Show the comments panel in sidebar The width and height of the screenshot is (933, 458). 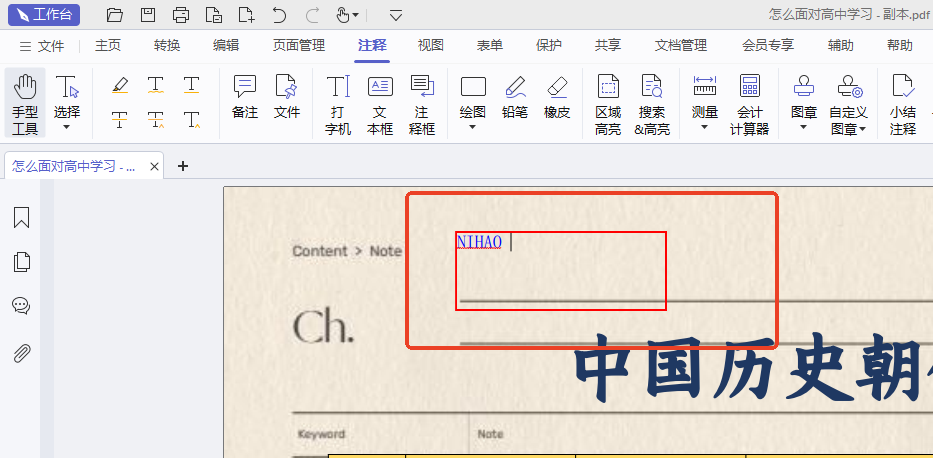(21, 306)
